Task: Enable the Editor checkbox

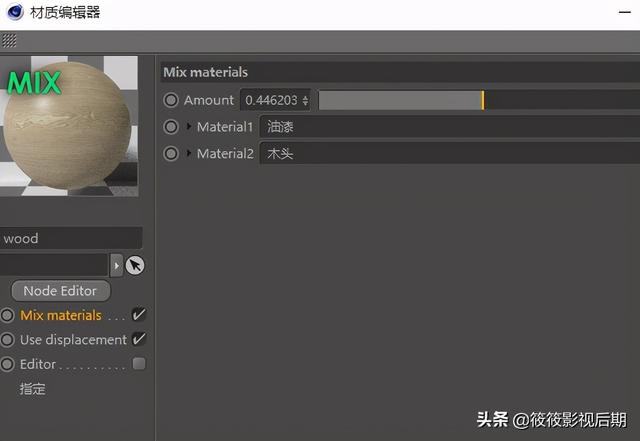Action: pyautogui.click(x=139, y=363)
